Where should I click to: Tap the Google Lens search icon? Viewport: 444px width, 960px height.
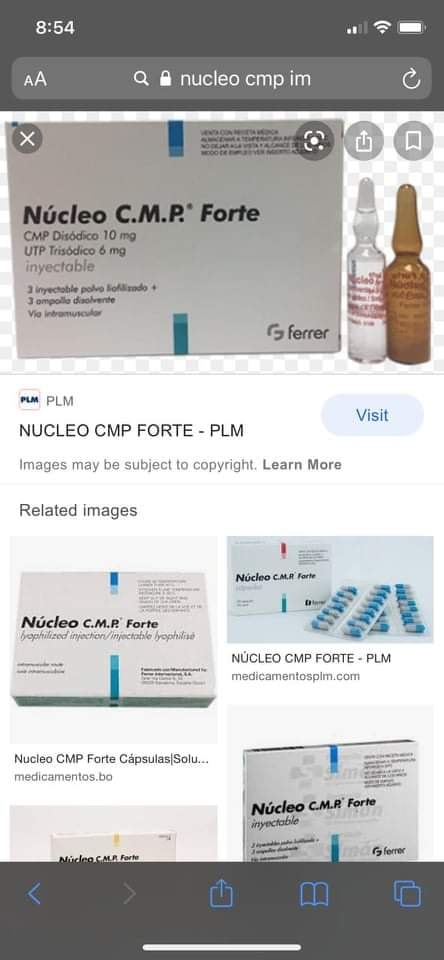point(314,141)
